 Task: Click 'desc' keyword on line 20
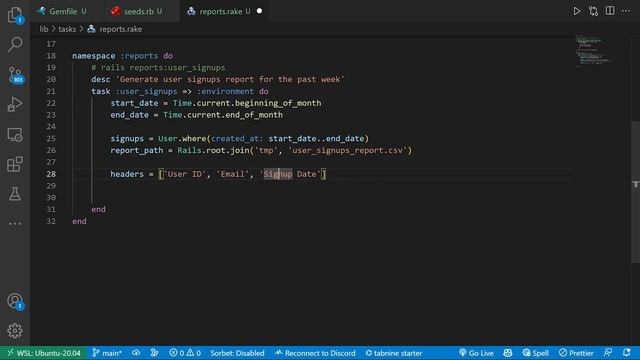pyautogui.click(x=100, y=80)
